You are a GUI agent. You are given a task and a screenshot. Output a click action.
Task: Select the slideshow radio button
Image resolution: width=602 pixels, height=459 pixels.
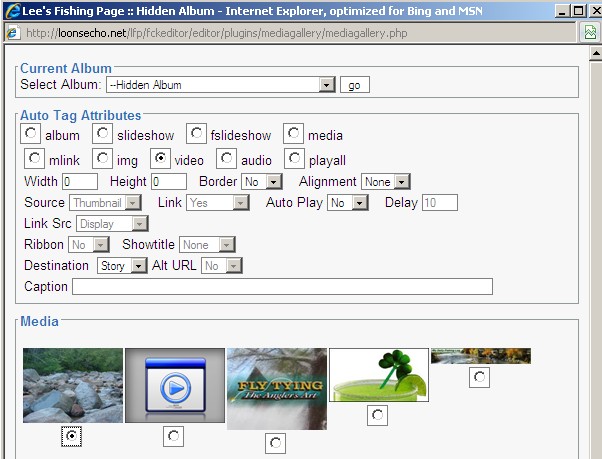pyautogui.click(x=104, y=134)
